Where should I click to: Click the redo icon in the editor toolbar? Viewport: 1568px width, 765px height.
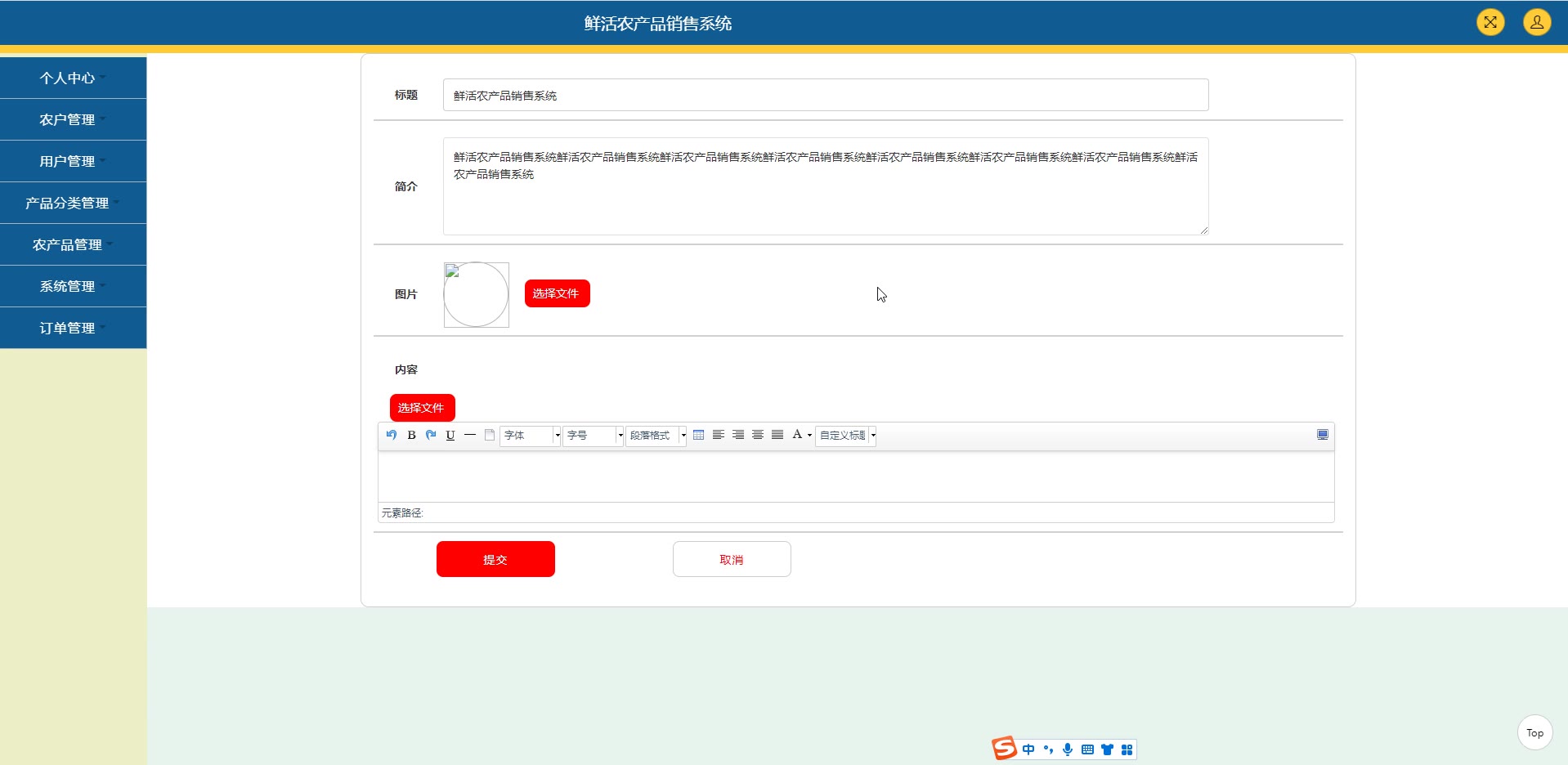pyautogui.click(x=431, y=435)
